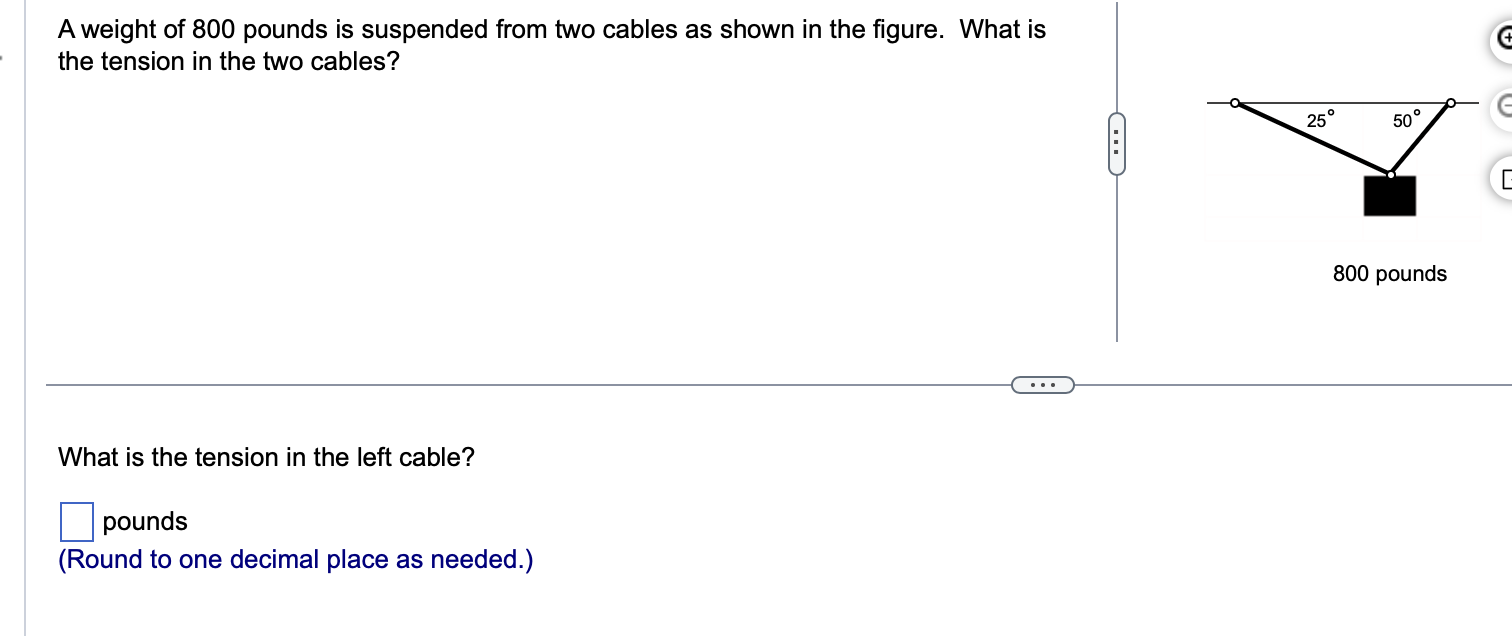1512x636 pixels.
Task: Click the expand figure icon at screen edge
Action: 1506,180
